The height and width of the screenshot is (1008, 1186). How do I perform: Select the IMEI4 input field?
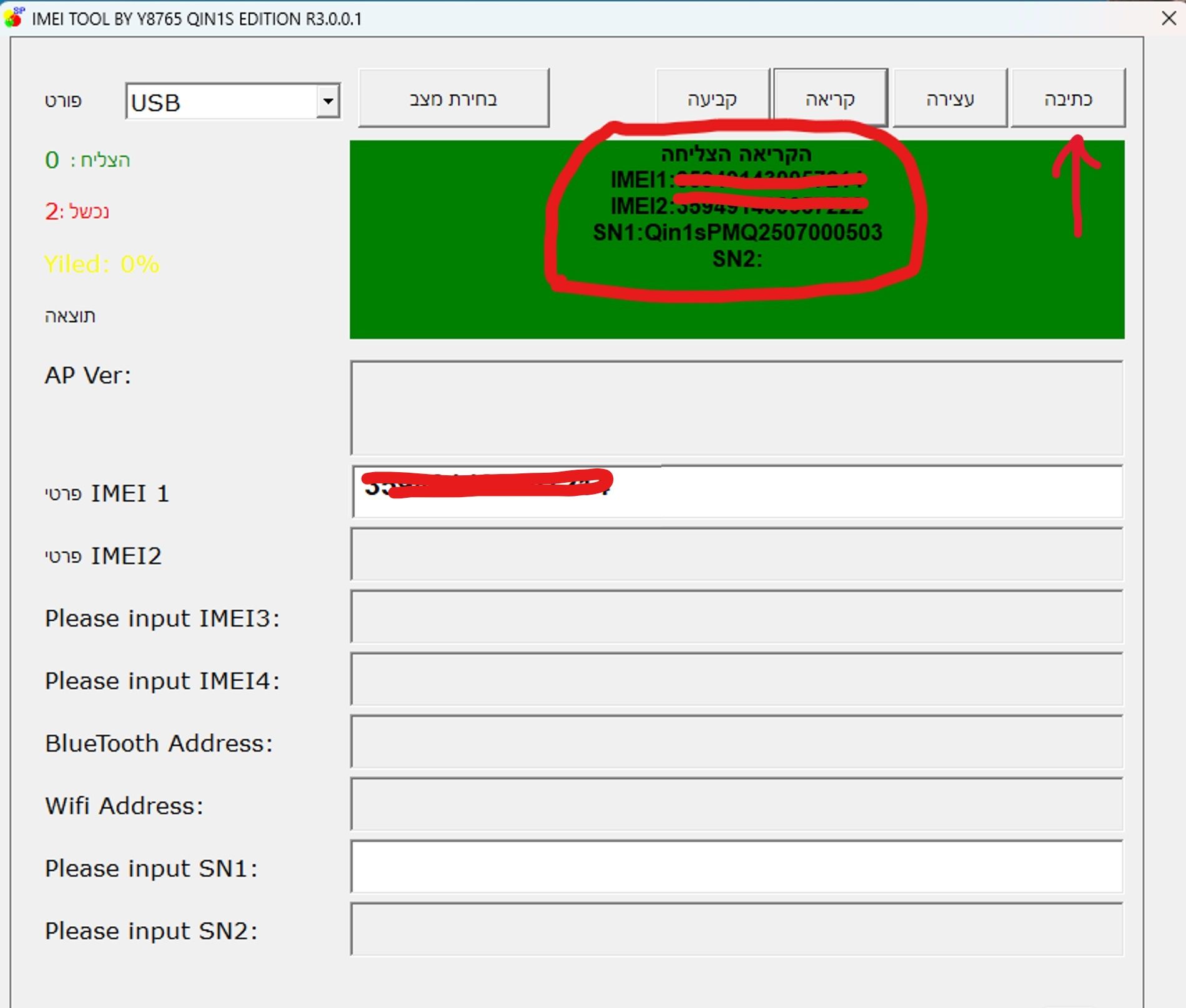click(x=736, y=679)
